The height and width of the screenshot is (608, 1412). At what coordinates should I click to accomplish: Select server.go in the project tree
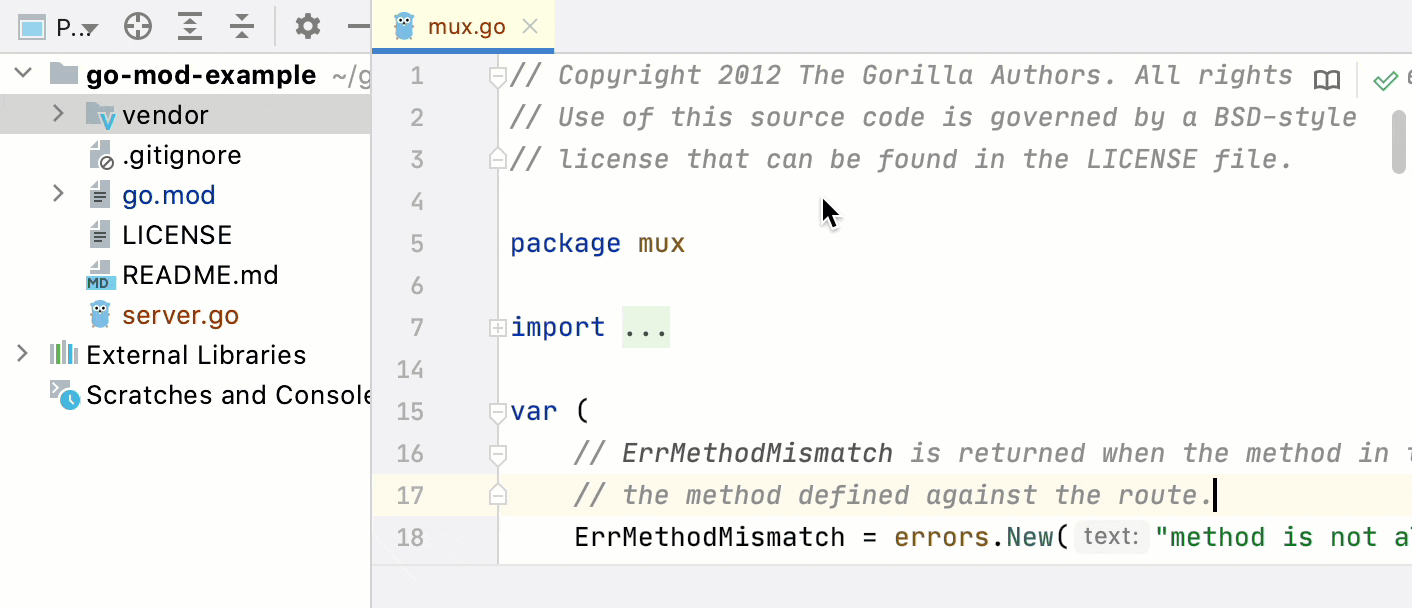click(x=180, y=315)
